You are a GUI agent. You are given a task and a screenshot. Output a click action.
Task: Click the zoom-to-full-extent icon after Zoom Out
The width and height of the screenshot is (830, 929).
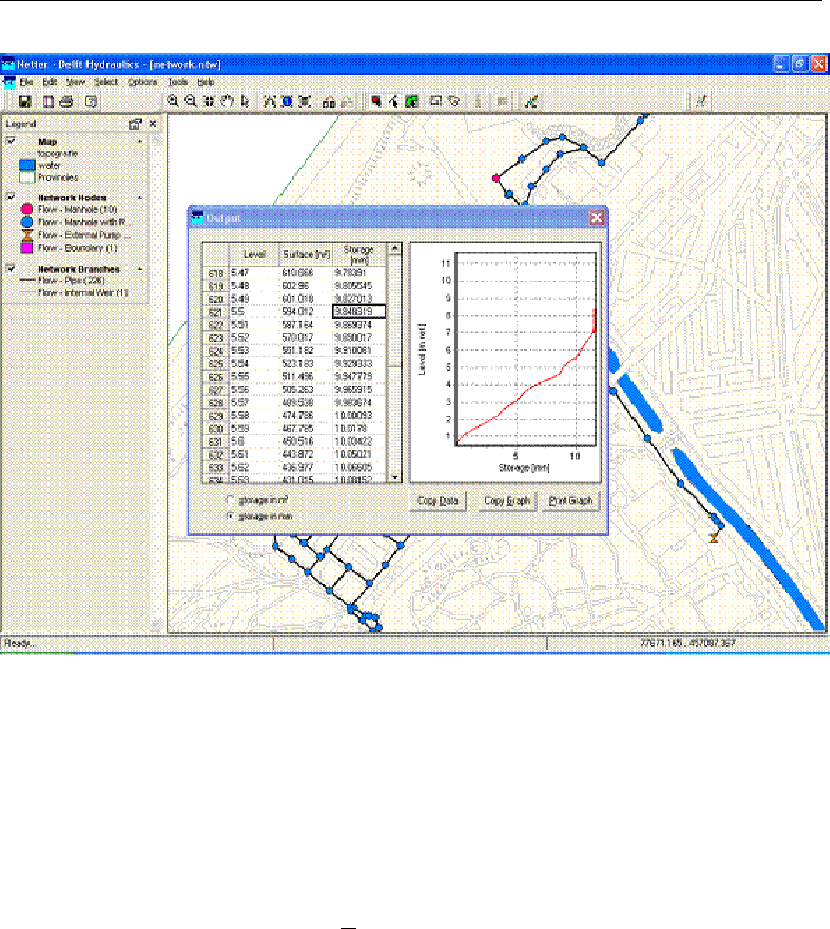(x=209, y=101)
